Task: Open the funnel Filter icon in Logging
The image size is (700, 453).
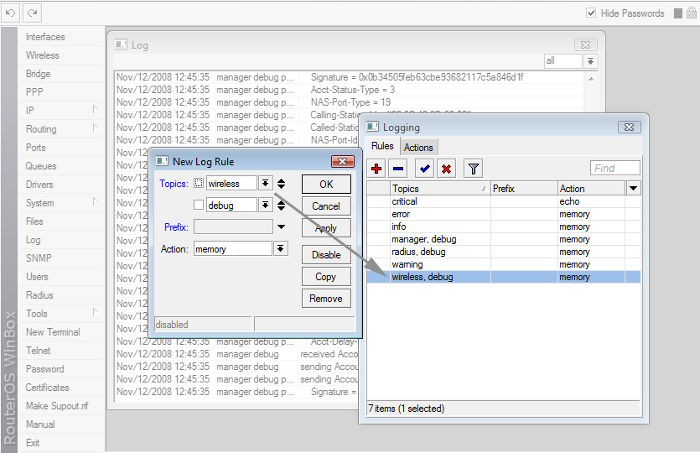Action: [x=474, y=168]
